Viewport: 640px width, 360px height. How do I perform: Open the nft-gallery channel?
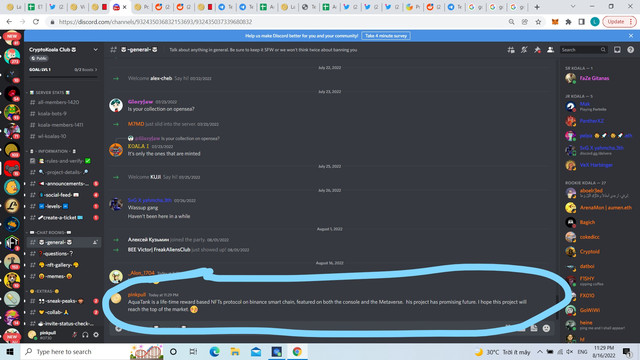pos(63,265)
